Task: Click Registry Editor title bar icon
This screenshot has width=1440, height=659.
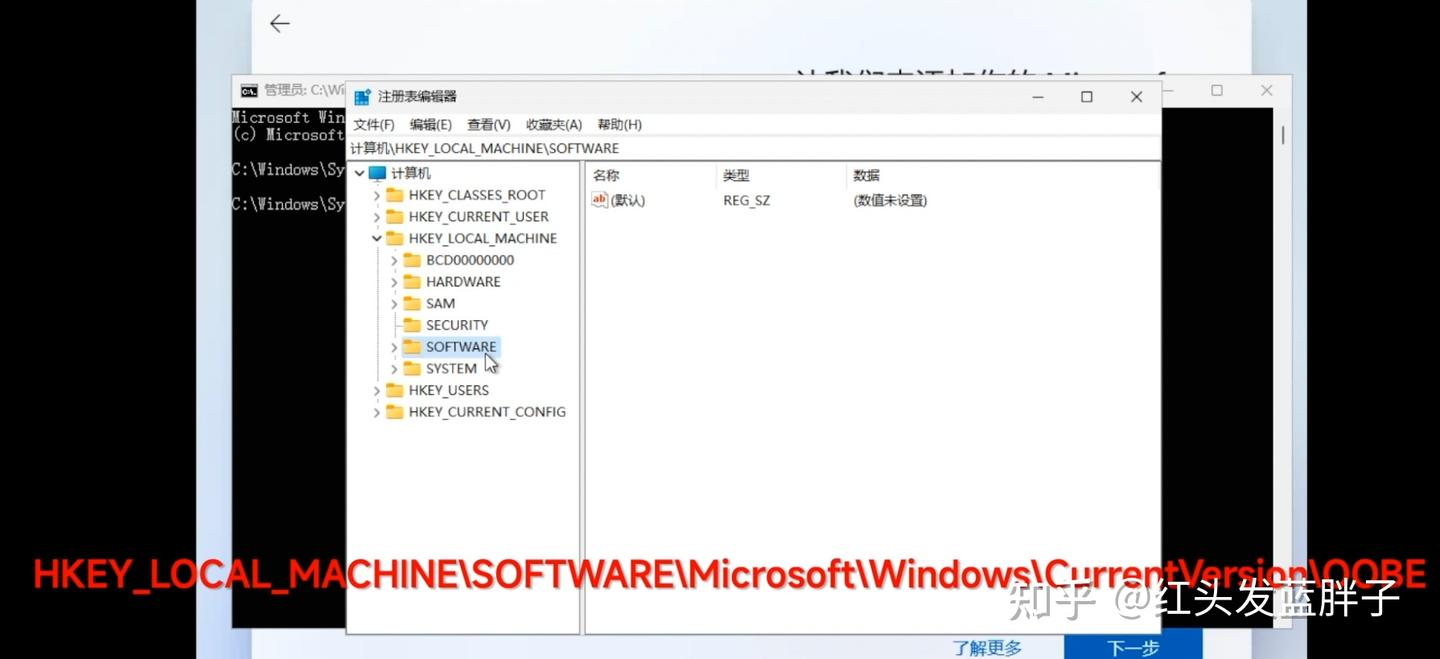Action: (x=362, y=97)
